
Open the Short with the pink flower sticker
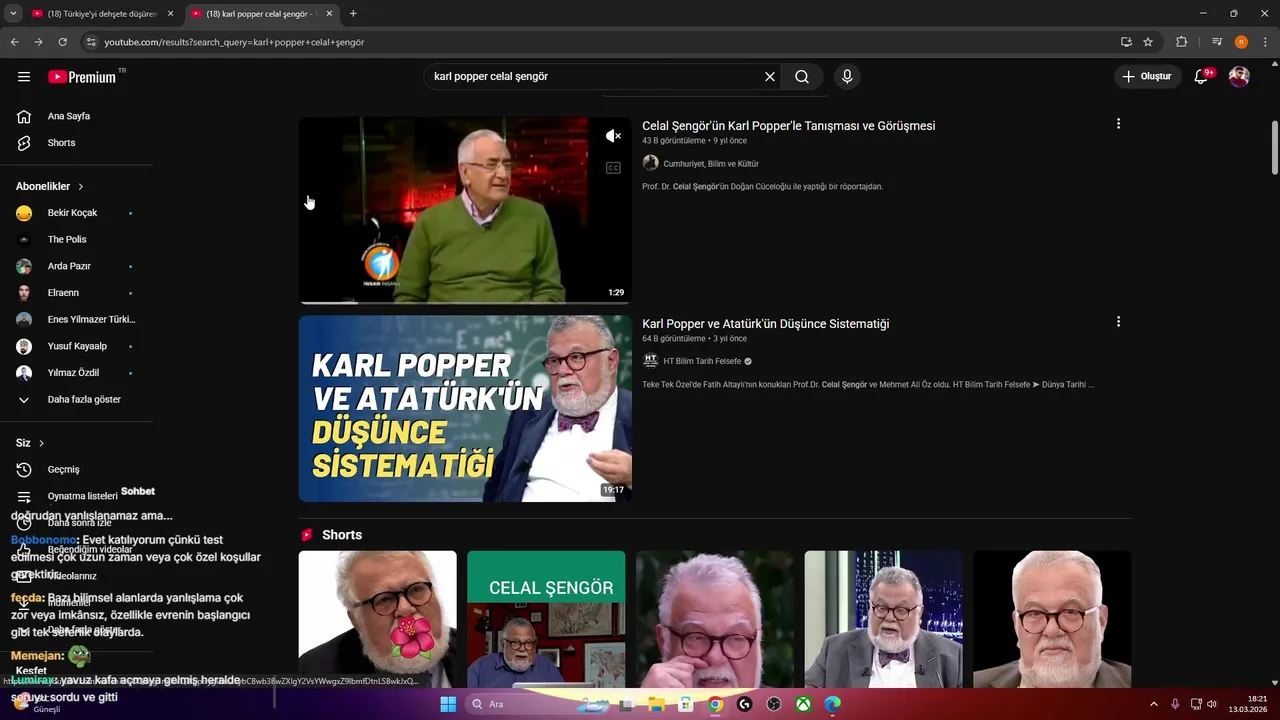coord(377,619)
